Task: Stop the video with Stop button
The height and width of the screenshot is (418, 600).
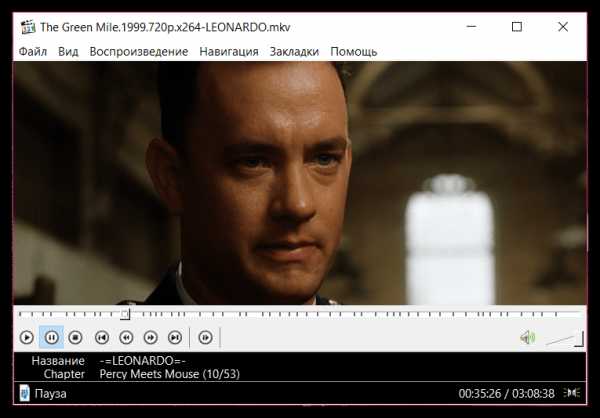Action: click(x=75, y=338)
